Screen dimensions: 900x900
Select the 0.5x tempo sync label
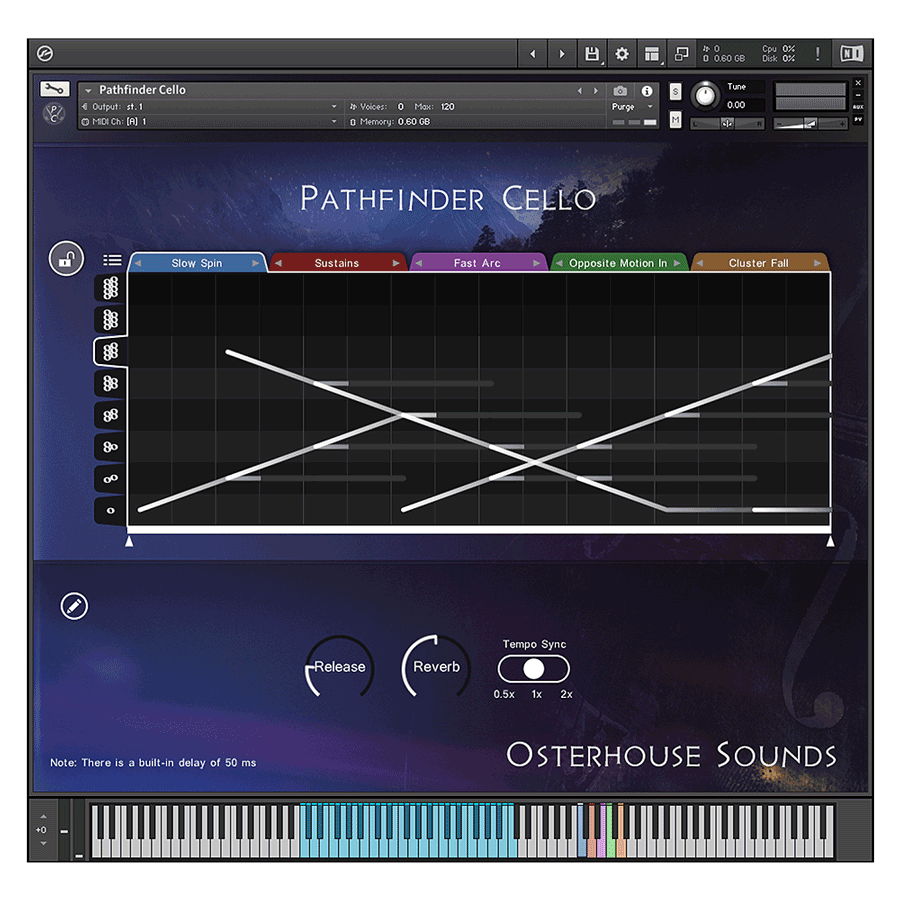click(x=504, y=695)
